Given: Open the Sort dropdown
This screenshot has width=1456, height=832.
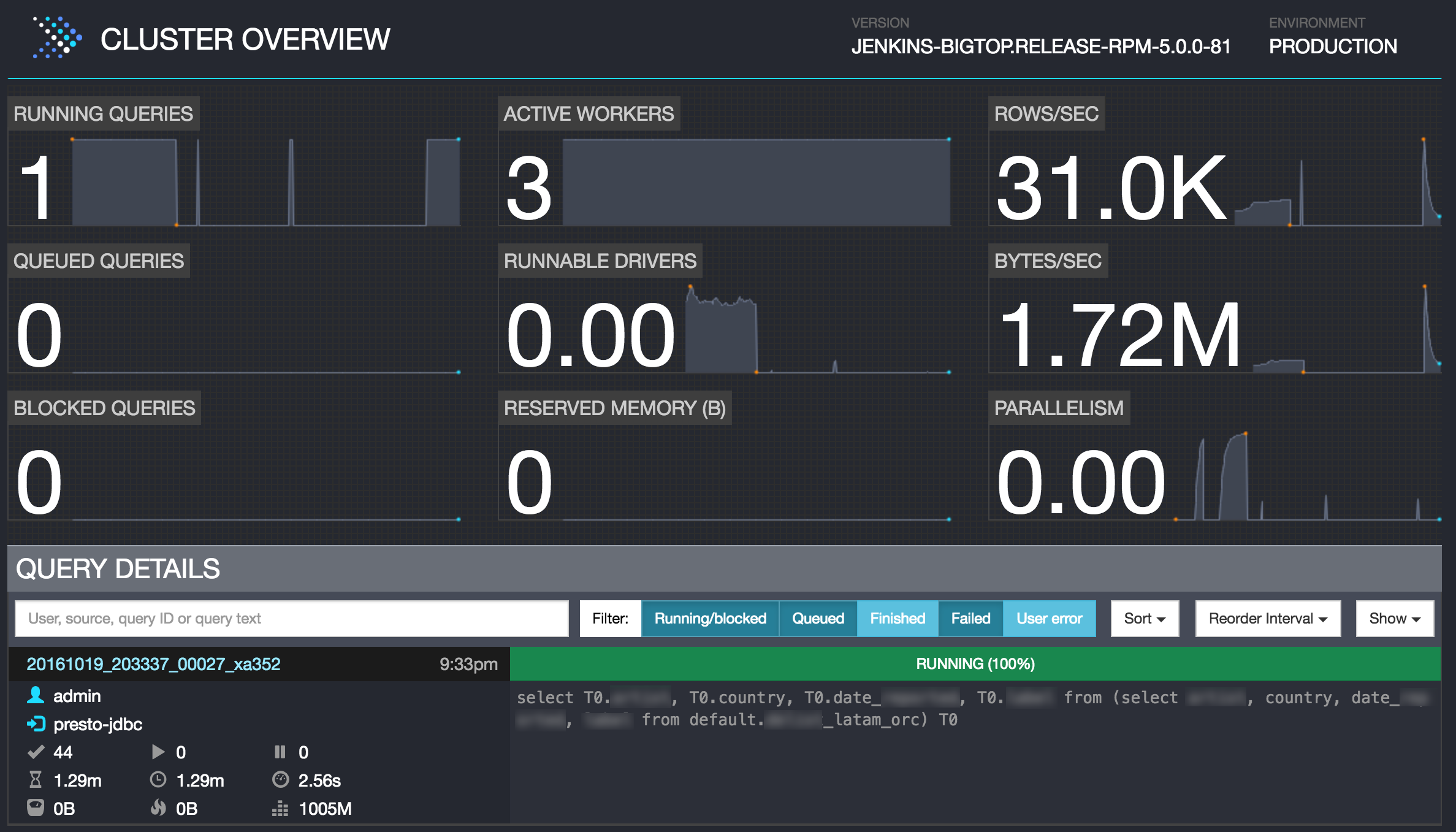Looking at the screenshot, I should tap(1145, 619).
